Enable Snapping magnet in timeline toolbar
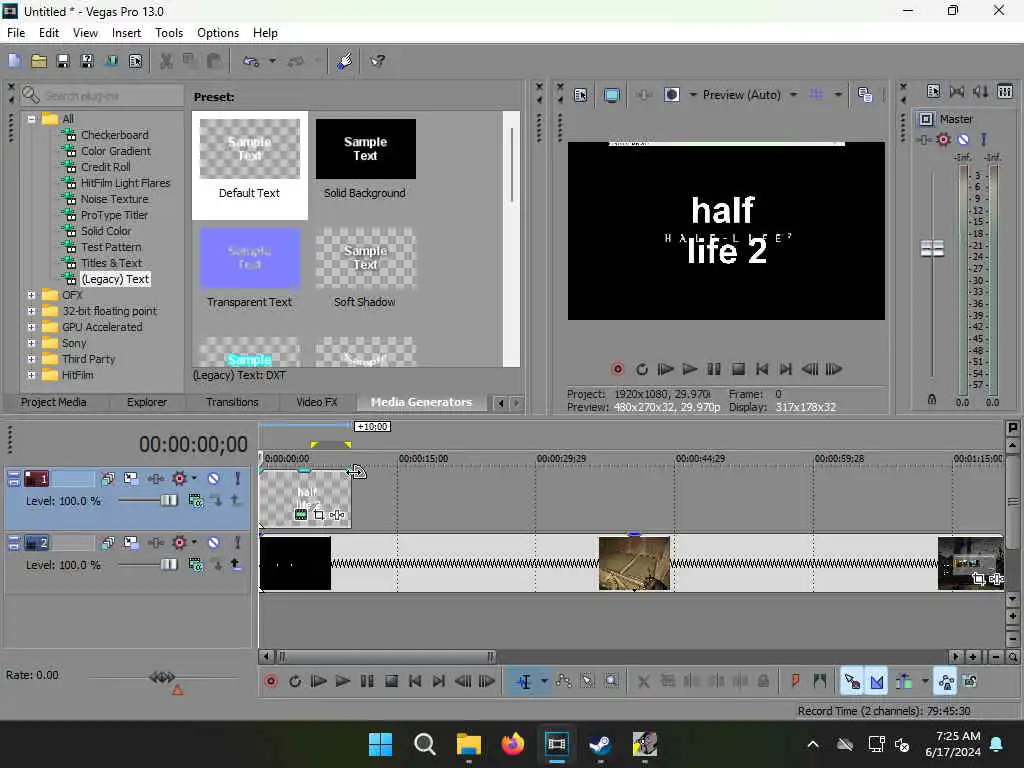The image size is (1024, 768). pyautogui.click(x=852, y=682)
